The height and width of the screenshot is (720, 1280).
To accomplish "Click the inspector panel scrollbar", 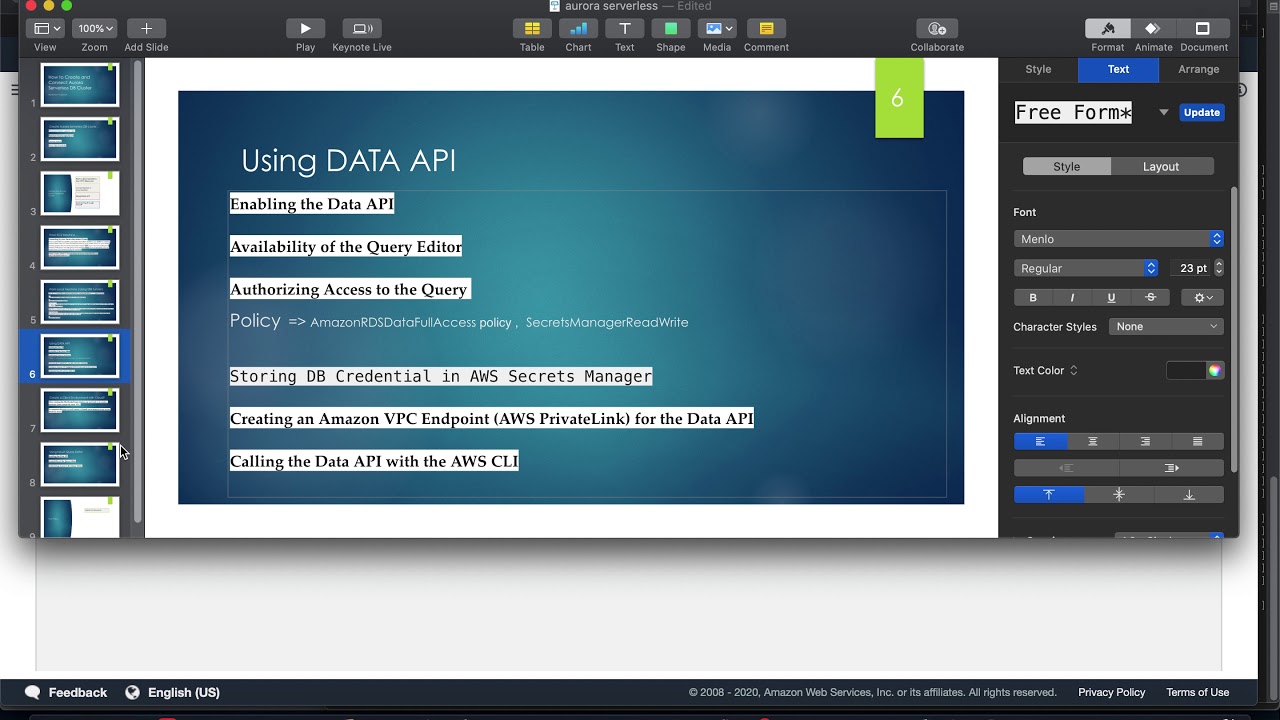I will [x=1234, y=330].
